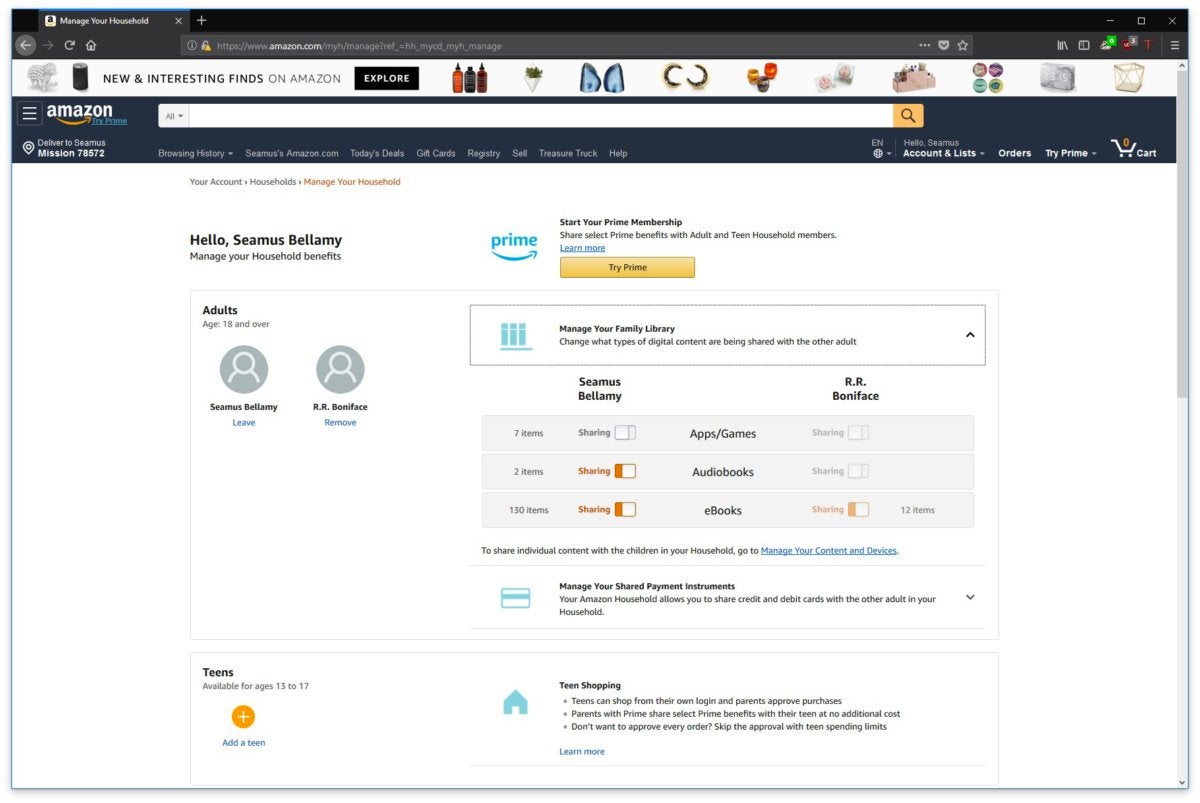The image size is (1200, 803).
Task: Collapse the Manage Your Family Library section
Action: click(x=970, y=335)
